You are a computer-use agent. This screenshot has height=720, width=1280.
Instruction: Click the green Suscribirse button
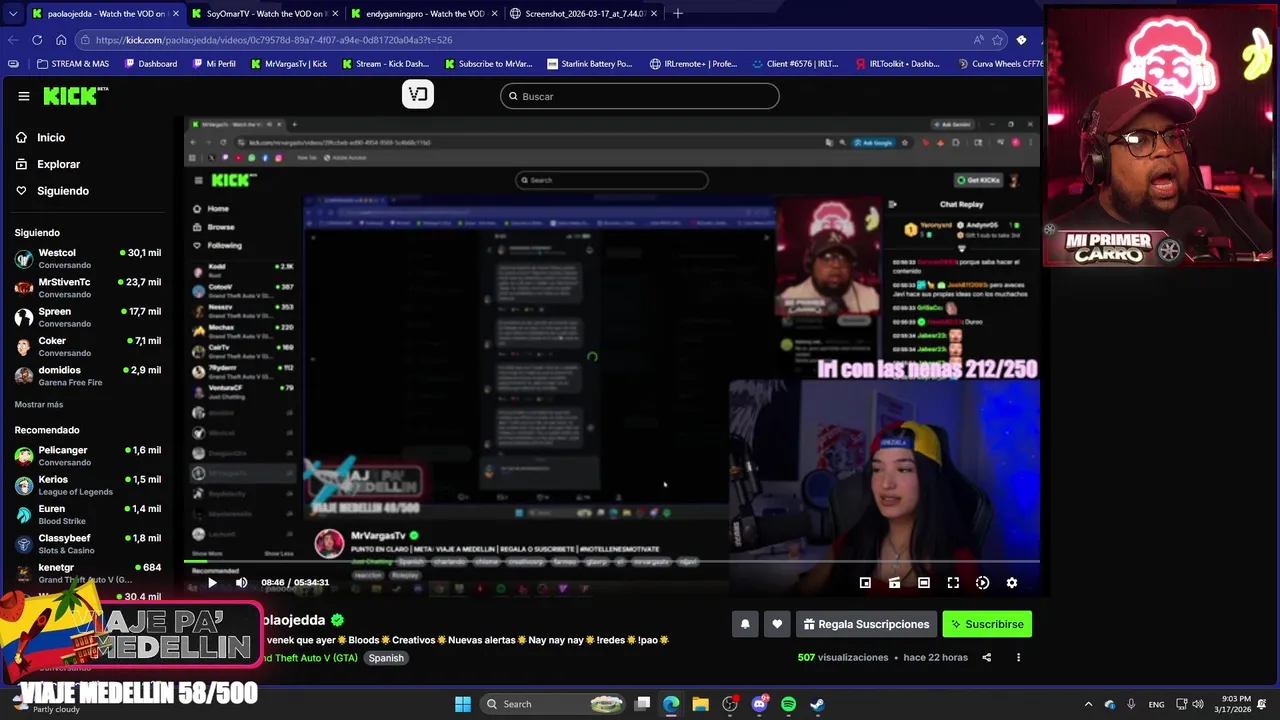tap(987, 624)
